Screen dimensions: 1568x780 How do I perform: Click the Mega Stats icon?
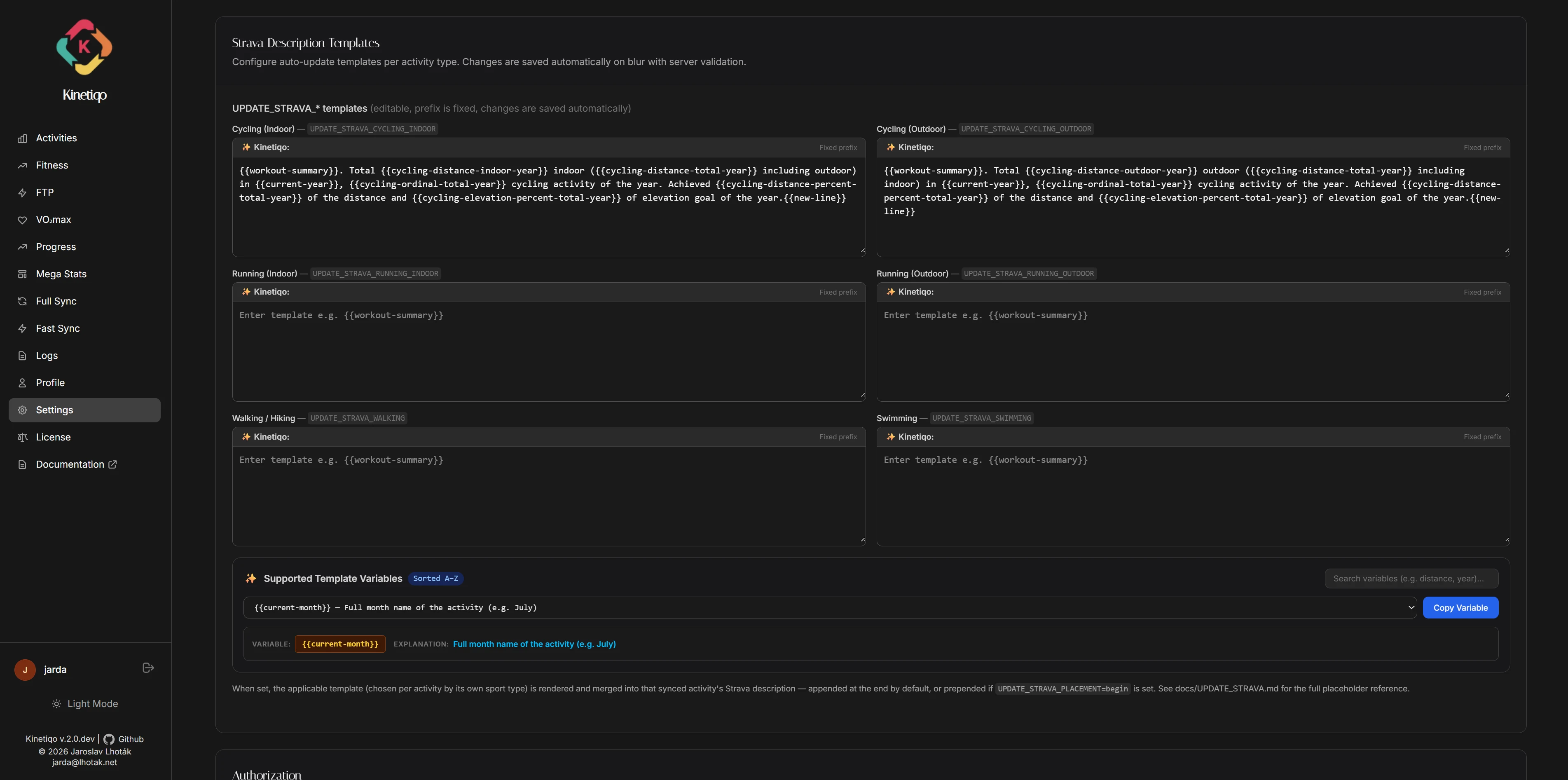23,274
